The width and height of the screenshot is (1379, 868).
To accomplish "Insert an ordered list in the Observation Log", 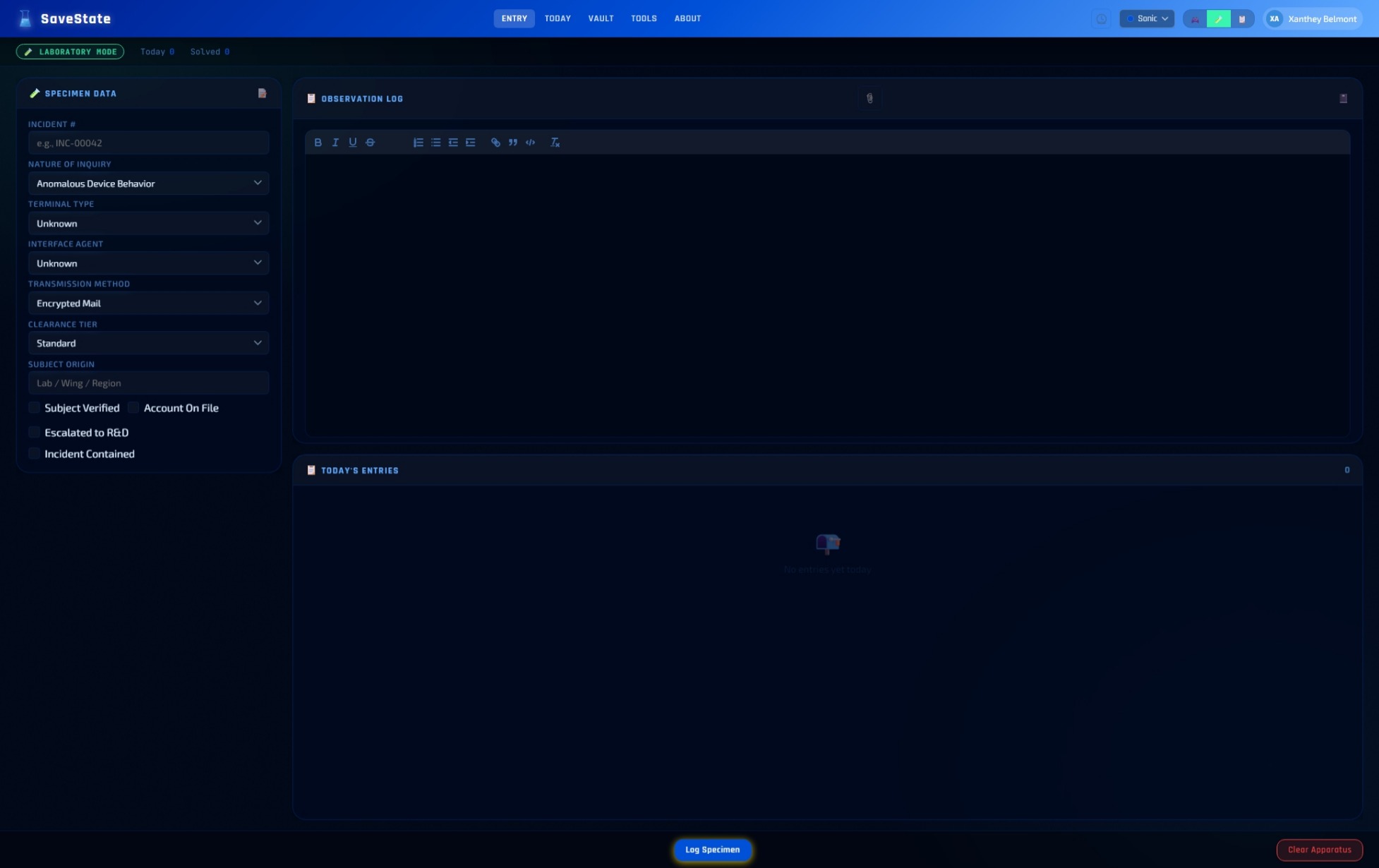I will click(418, 143).
